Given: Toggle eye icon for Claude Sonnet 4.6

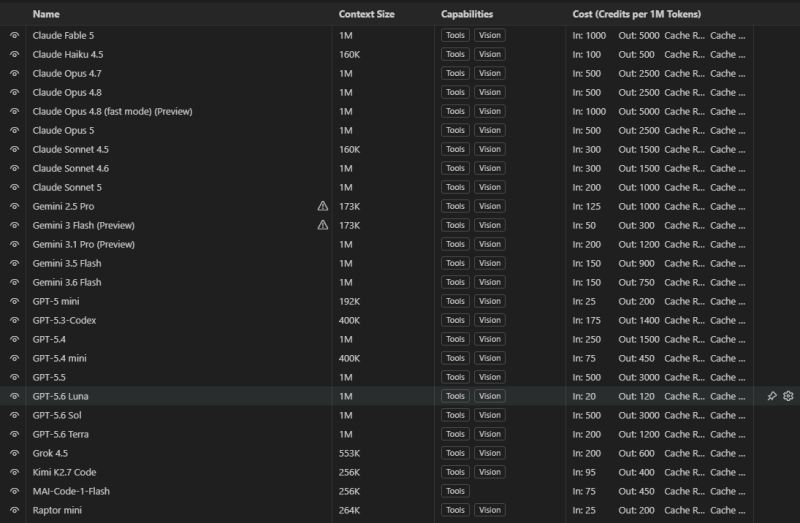Looking at the screenshot, I should tap(14, 168).
